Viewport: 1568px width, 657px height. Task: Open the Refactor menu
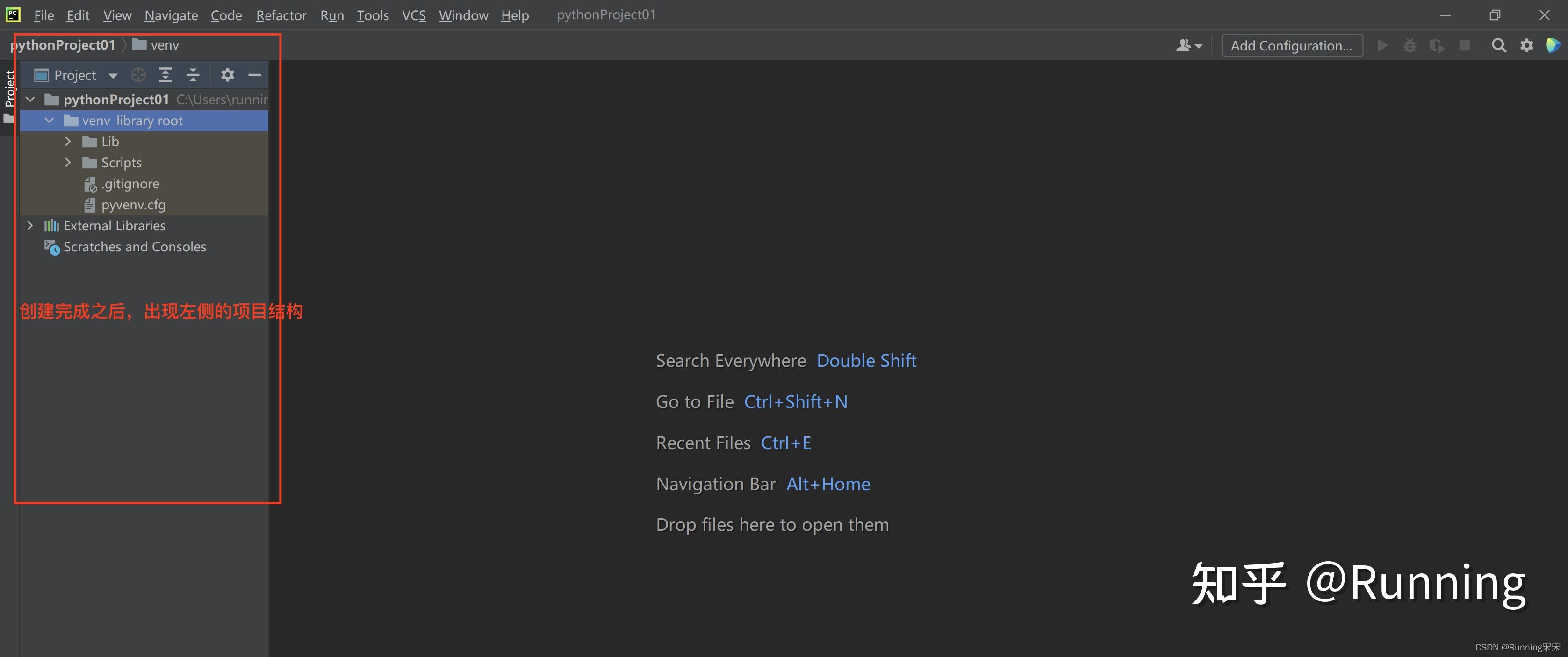click(281, 15)
